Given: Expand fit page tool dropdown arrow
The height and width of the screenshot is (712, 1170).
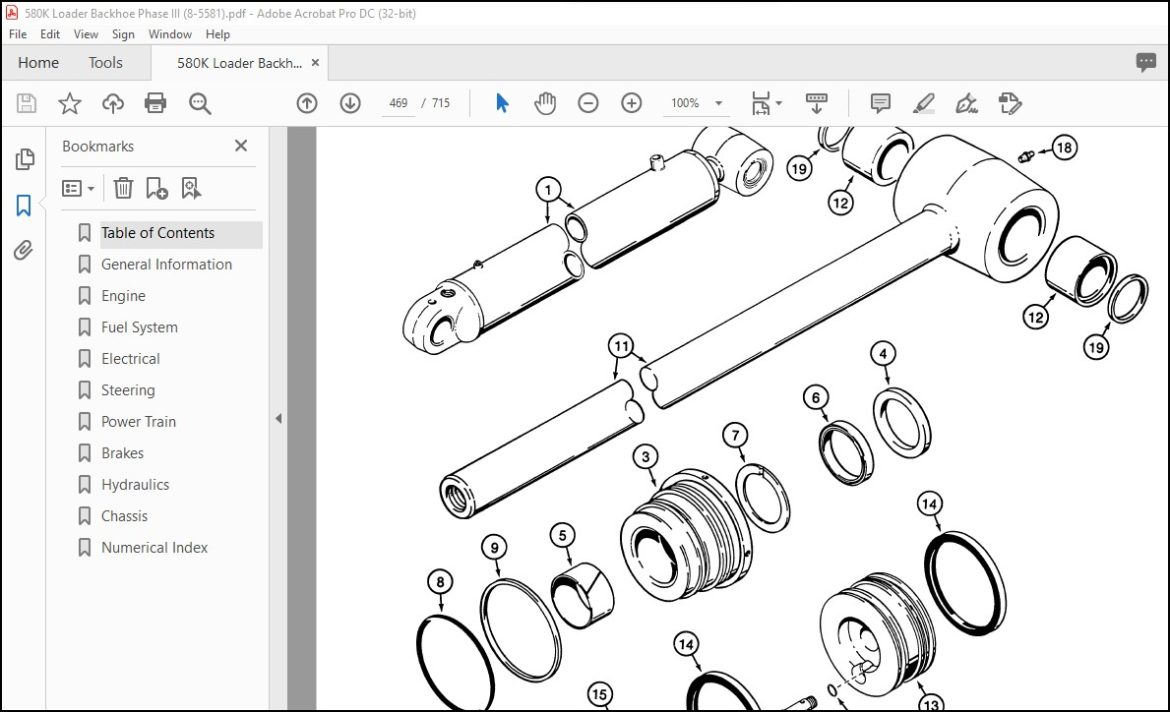Looking at the screenshot, I should (779, 103).
